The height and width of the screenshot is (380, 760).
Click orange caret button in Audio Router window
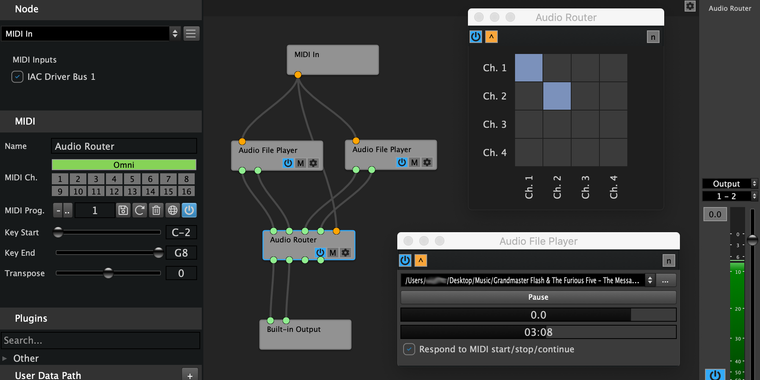coord(491,37)
